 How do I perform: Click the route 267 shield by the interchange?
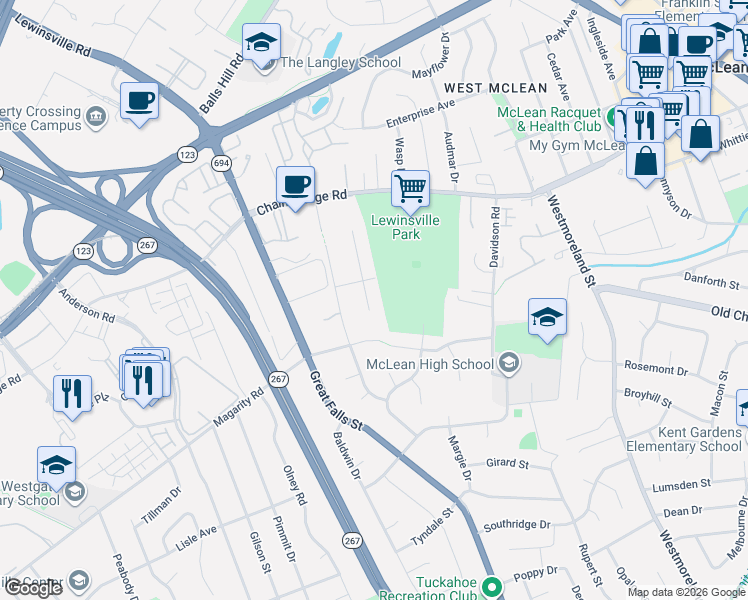147,245
